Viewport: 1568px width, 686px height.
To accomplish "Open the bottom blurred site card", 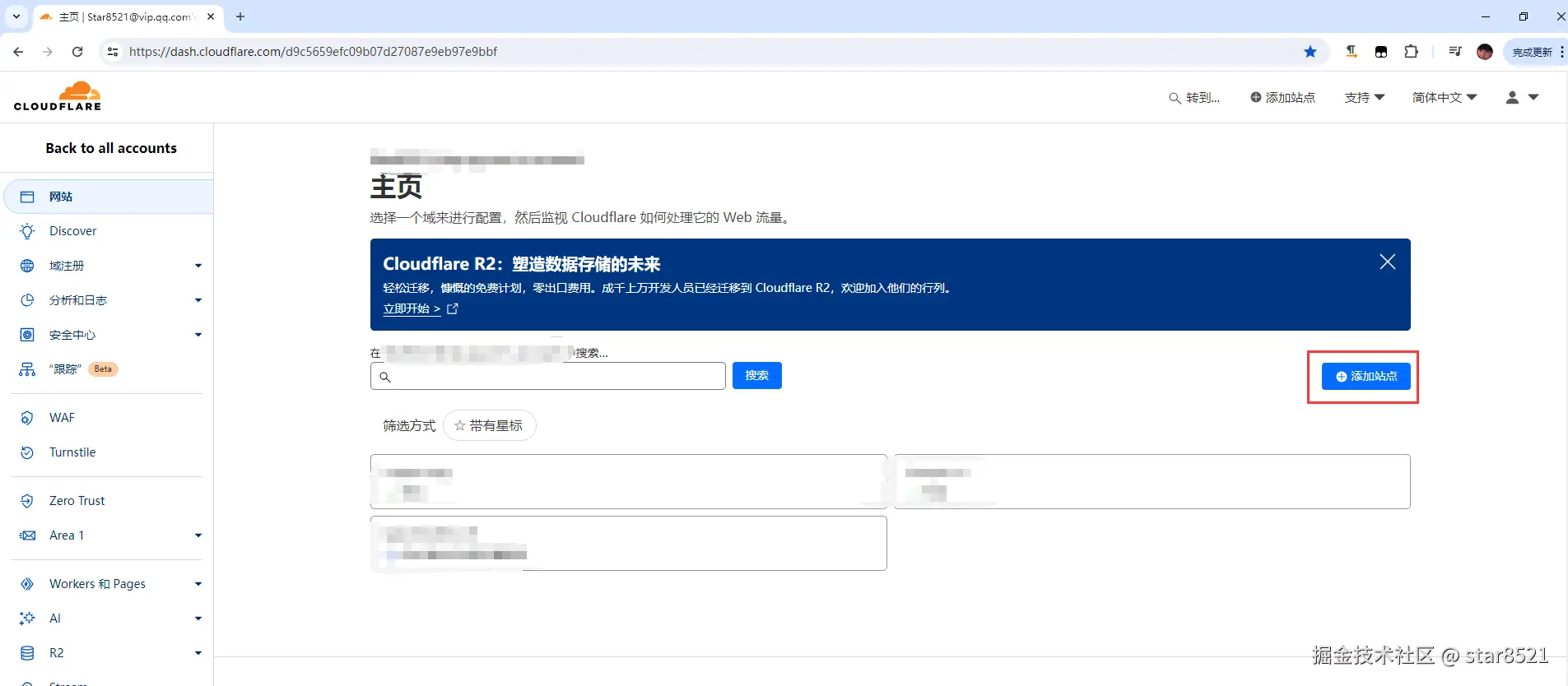I will pos(629,543).
